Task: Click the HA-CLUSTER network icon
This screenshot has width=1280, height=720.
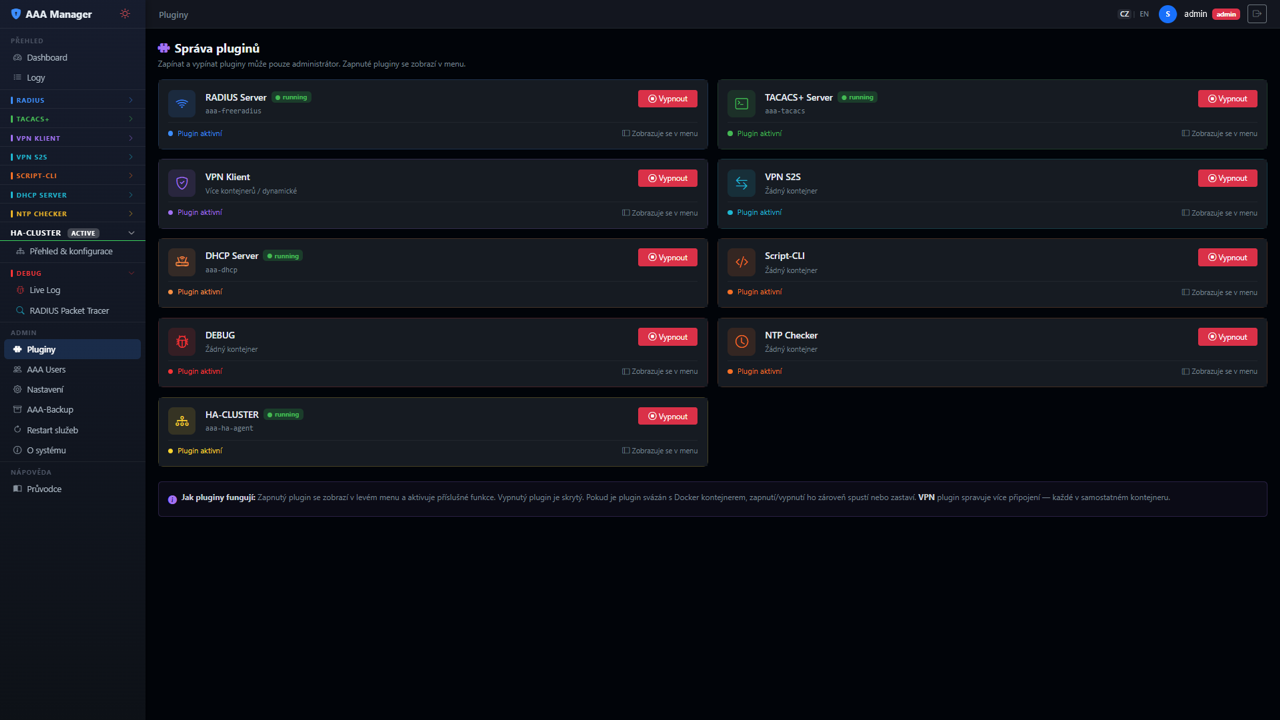Action: point(182,421)
